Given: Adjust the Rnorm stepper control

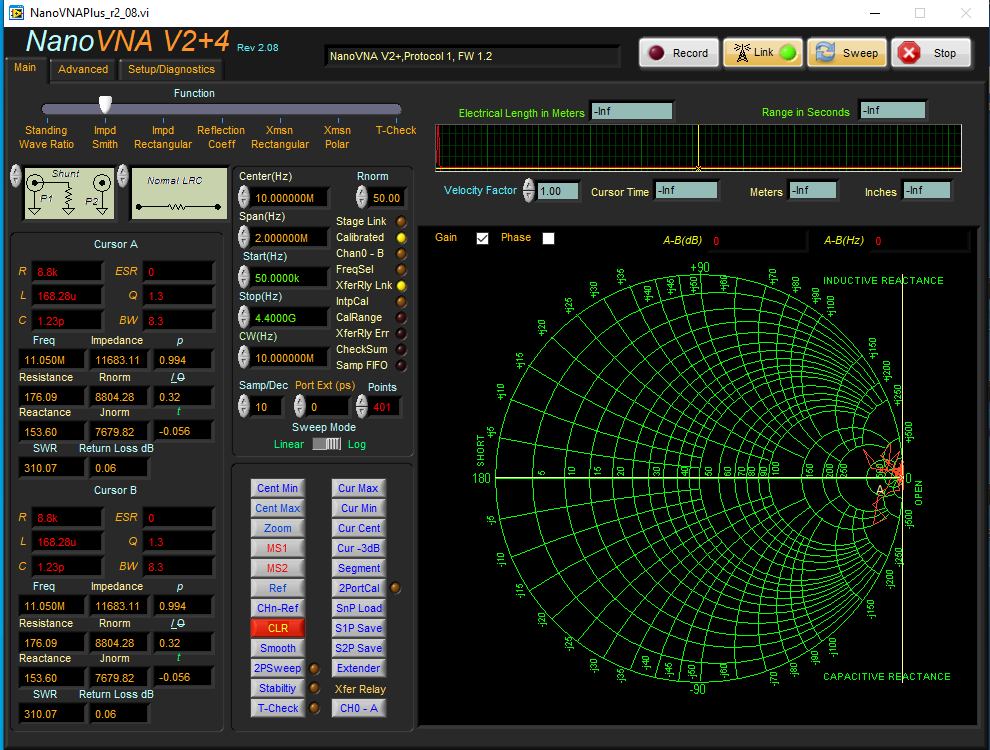Looking at the screenshot, I should pyautogui.click(x=360, y=198).
